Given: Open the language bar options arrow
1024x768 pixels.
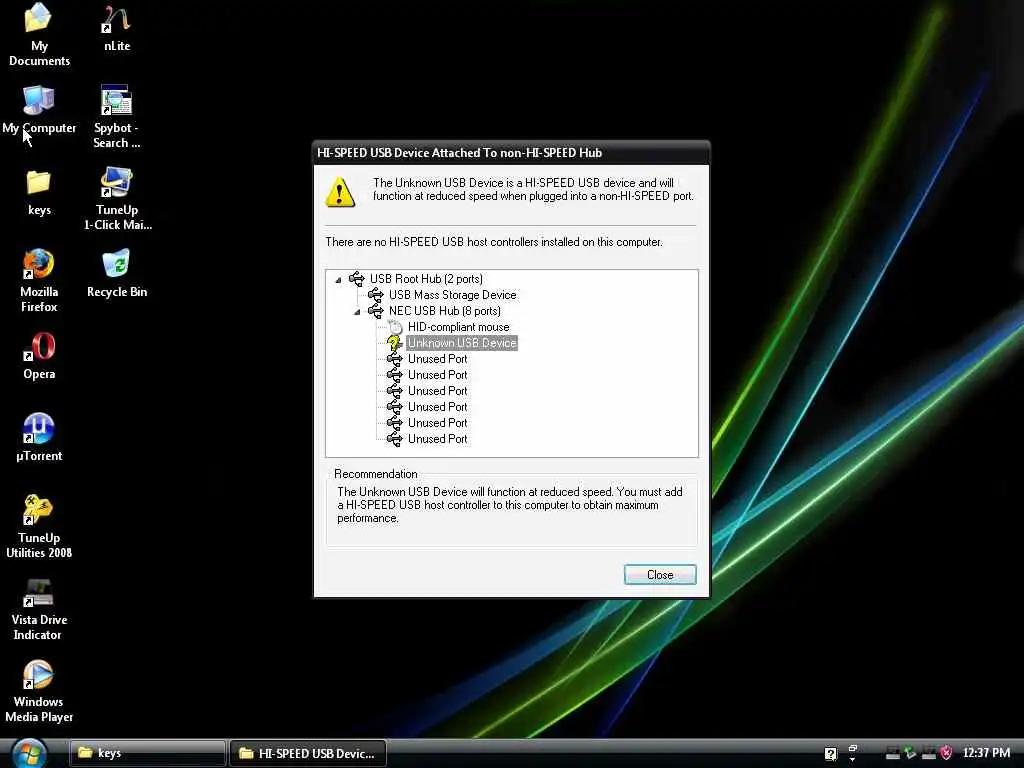Looking at the screenshot, I should [852, 760].
